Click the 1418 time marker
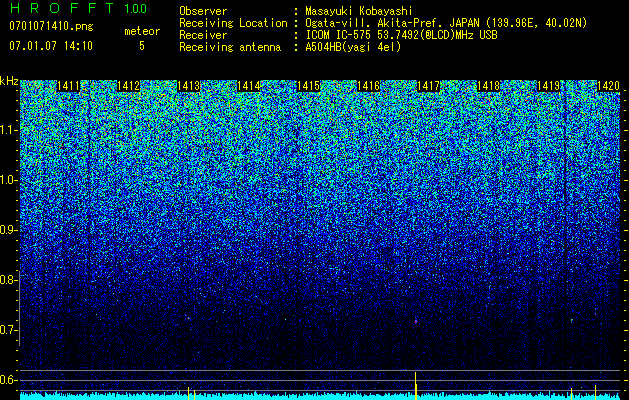 coord(489,86)
